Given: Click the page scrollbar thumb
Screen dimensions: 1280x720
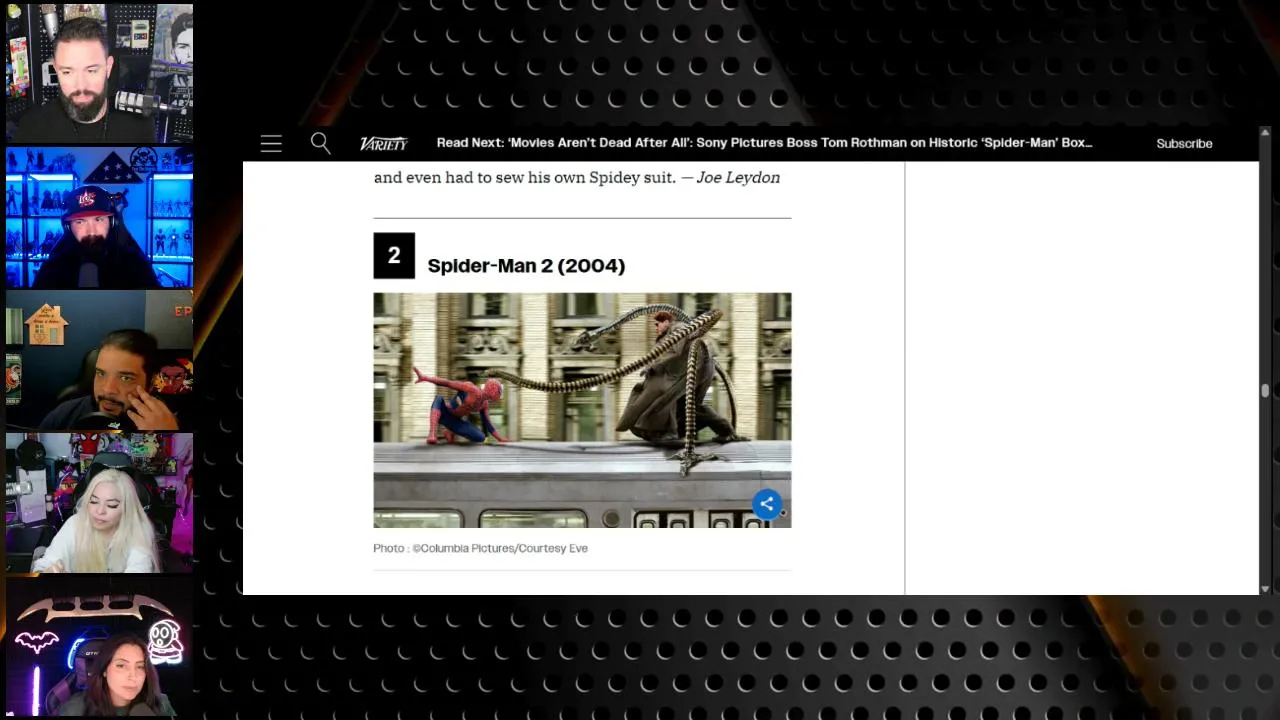Looking at the screenshot, I should 1265,390.
